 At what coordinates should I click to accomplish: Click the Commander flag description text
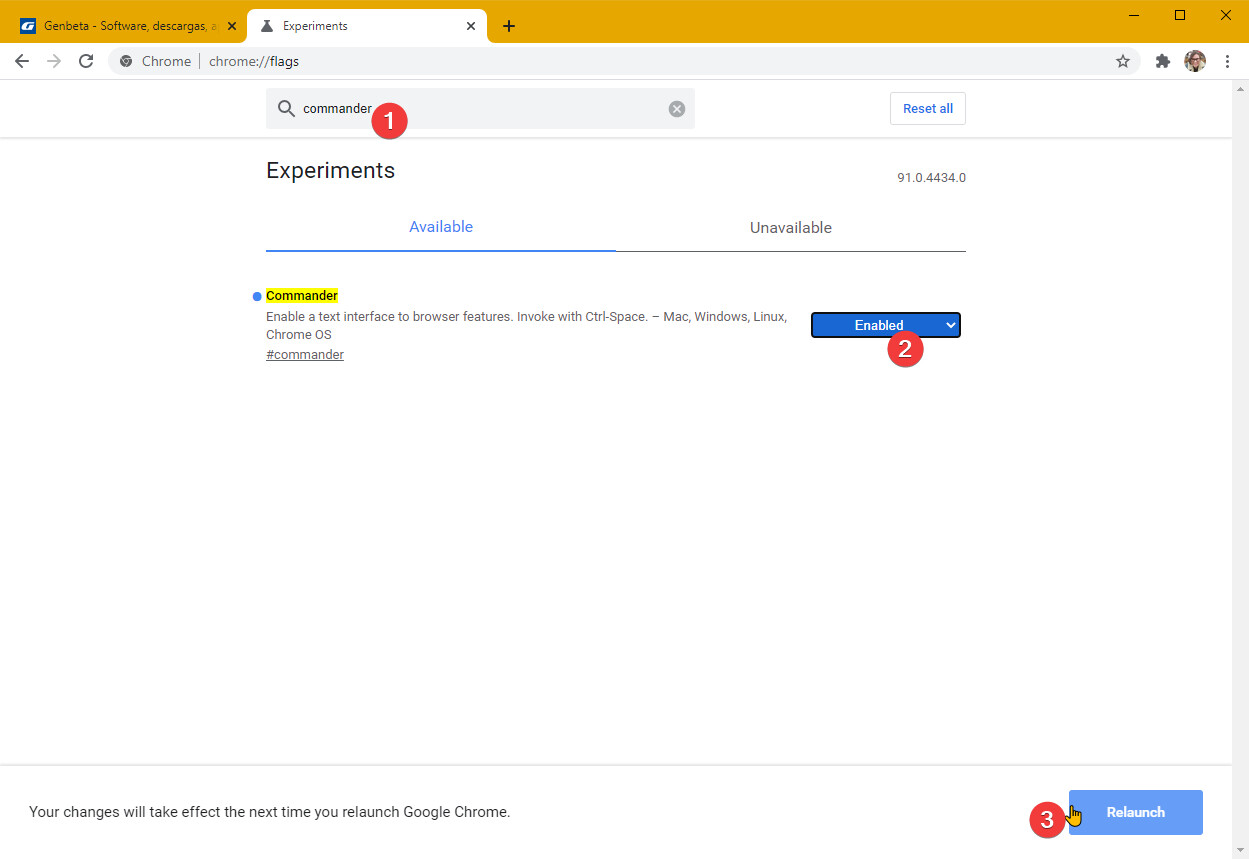click(526, 326)
